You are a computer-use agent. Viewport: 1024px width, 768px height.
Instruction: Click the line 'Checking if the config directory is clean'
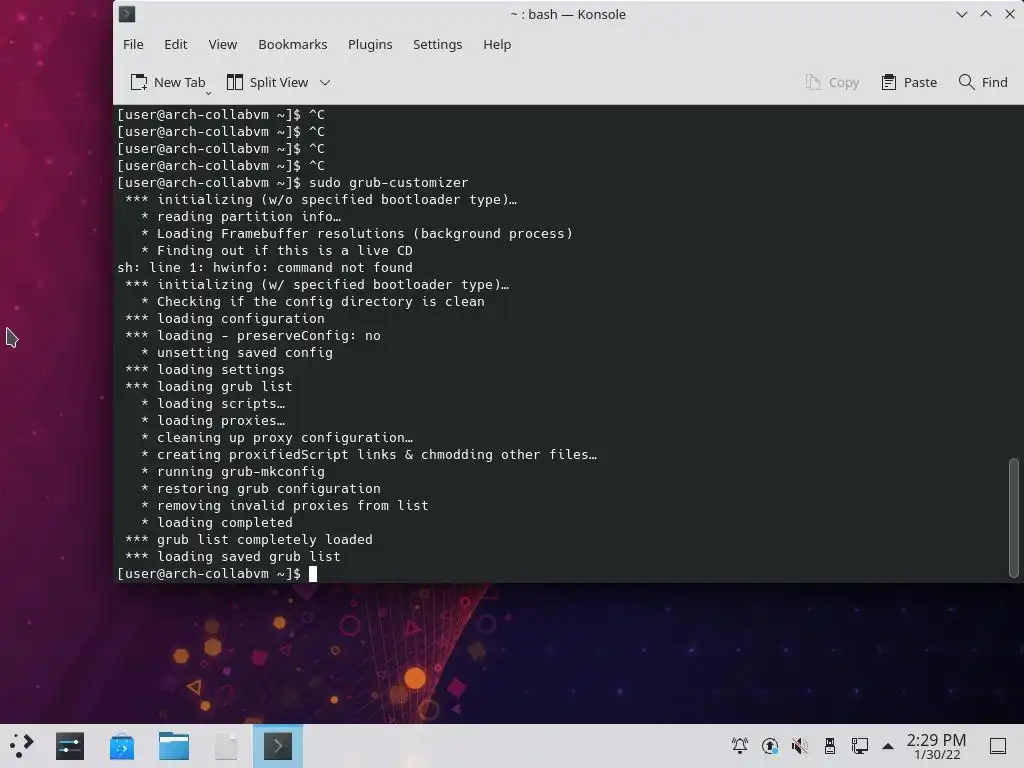click(x=321, y=302)
